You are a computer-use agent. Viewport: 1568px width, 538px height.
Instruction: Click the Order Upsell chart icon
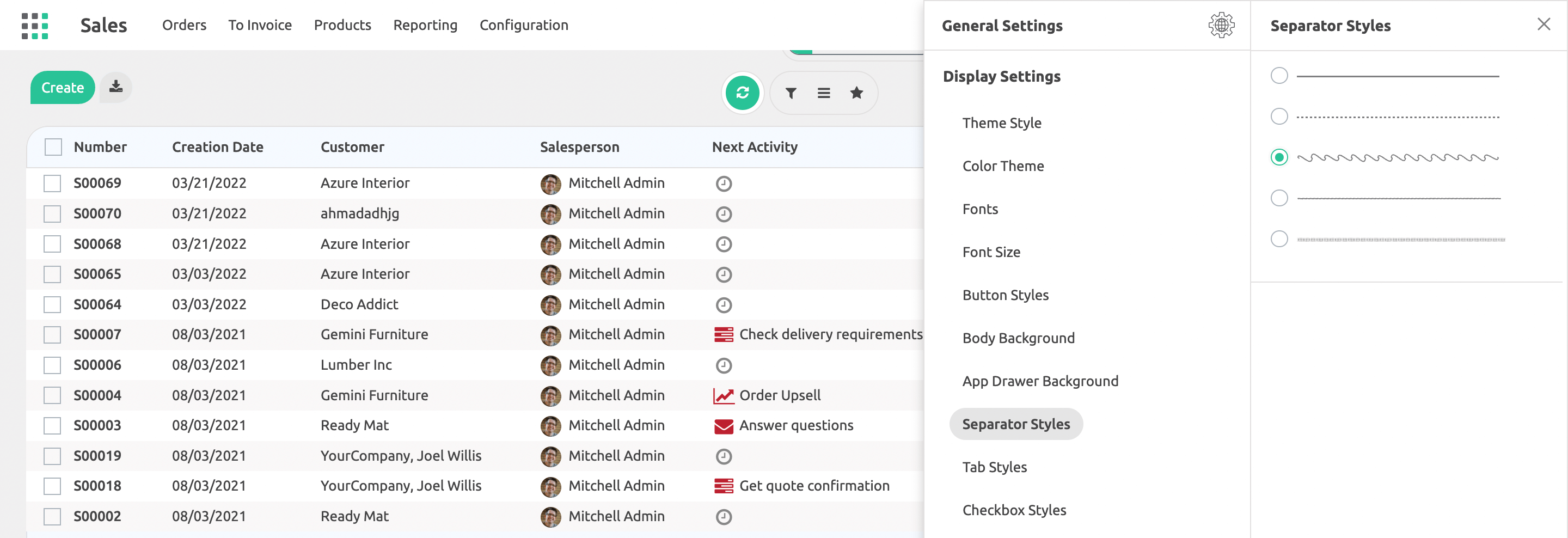tap(723, 395)
